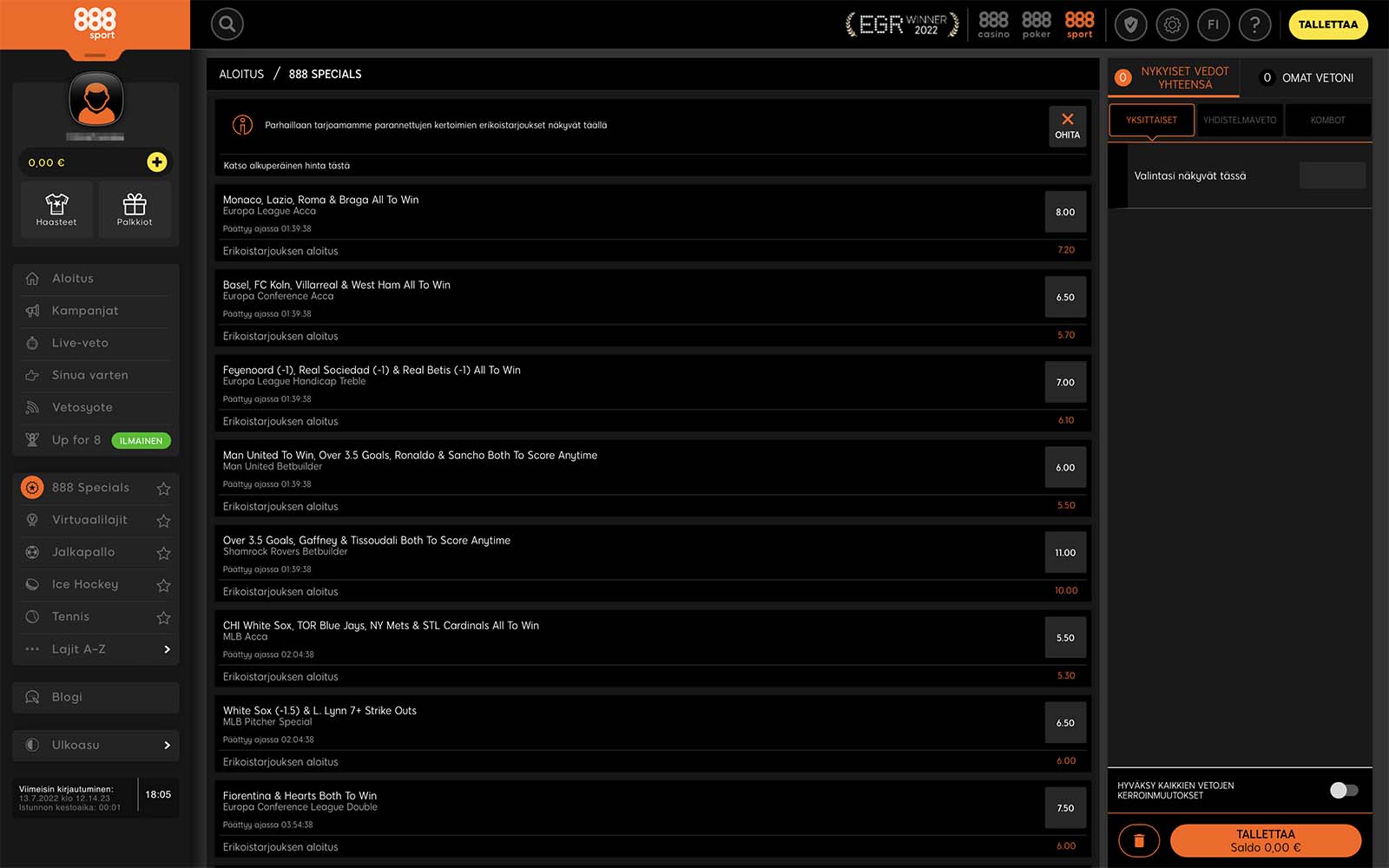Favorite Ice Hockey with star

click(x=163, y=585)
